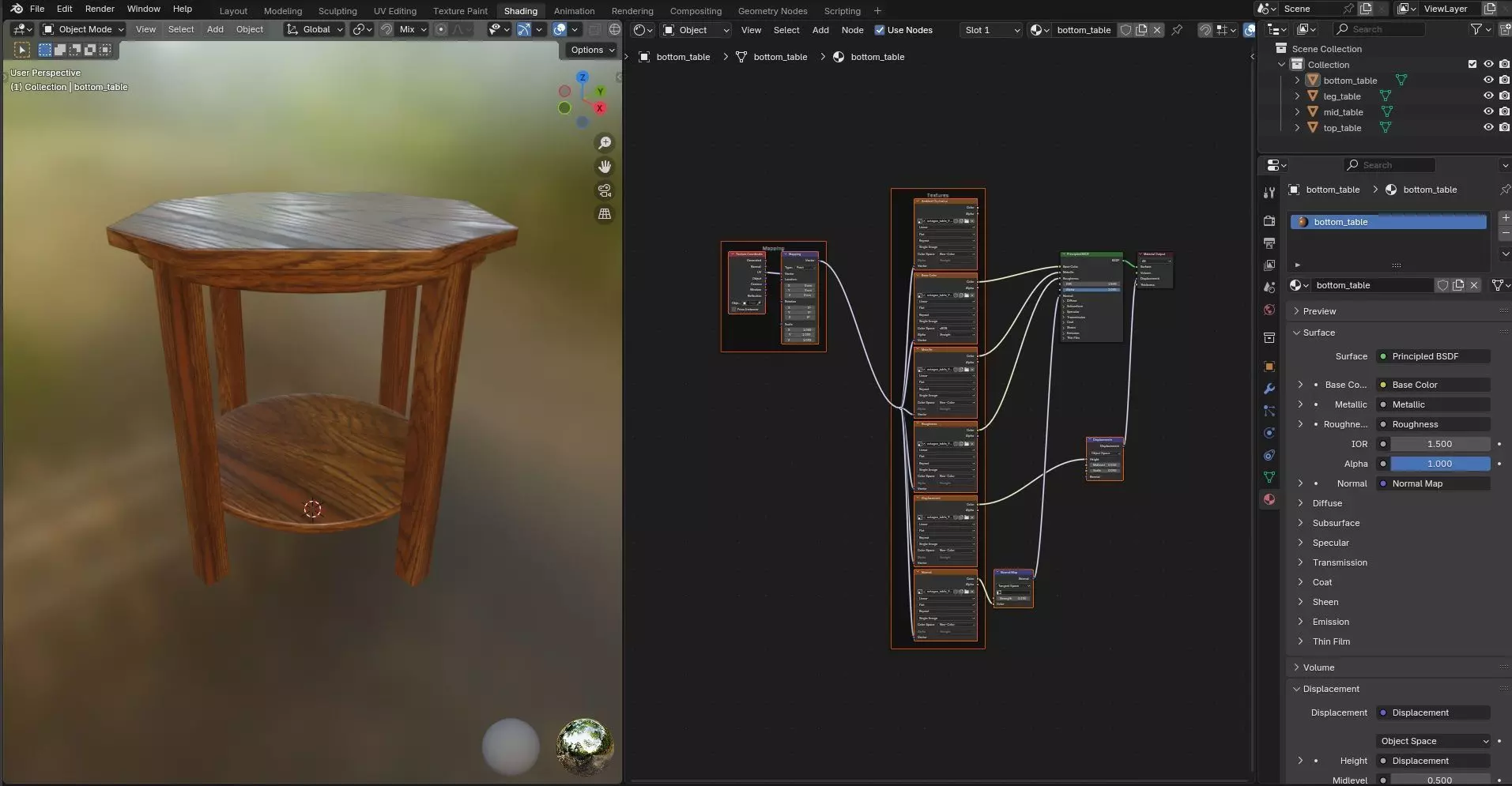
Task: Open the Object Data properties tab
Action: tap(1269, 477)
